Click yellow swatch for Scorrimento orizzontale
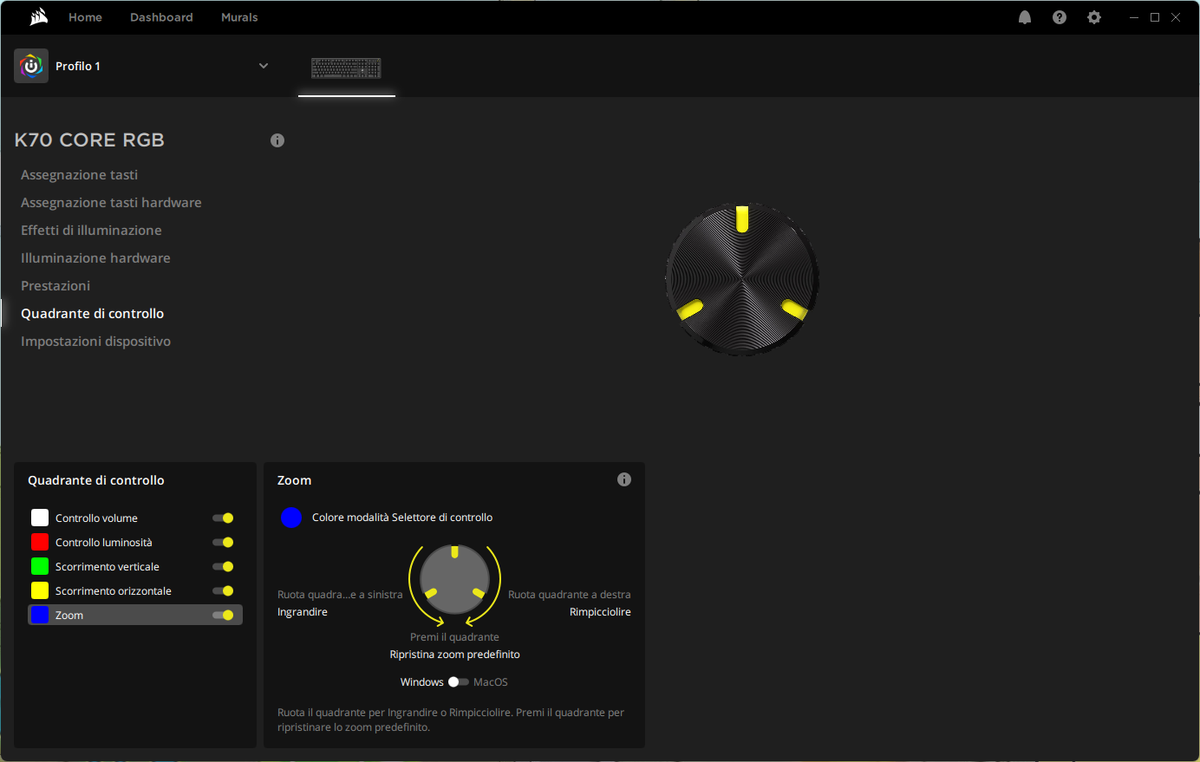 [x=40, y=591]
